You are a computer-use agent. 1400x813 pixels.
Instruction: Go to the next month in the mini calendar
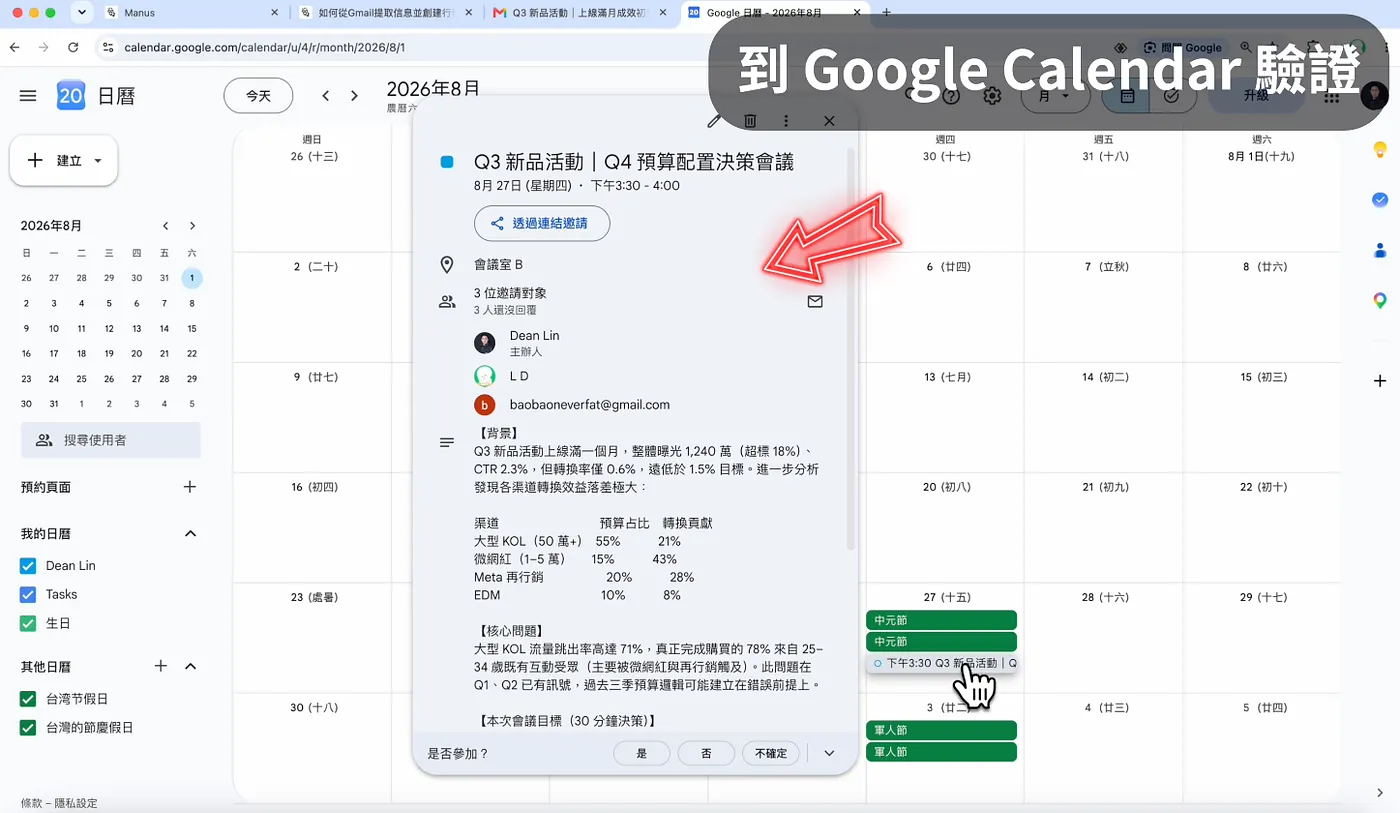click(193, 226)
